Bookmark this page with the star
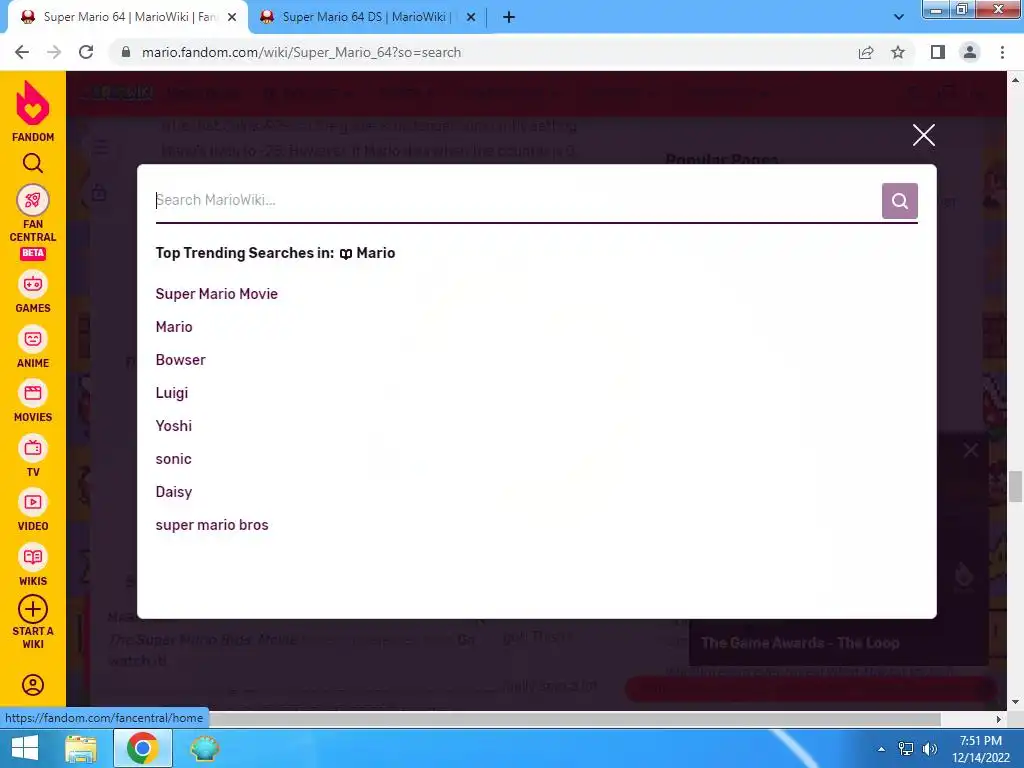Viewport: 1024px width, 768px height. point(898,52)
